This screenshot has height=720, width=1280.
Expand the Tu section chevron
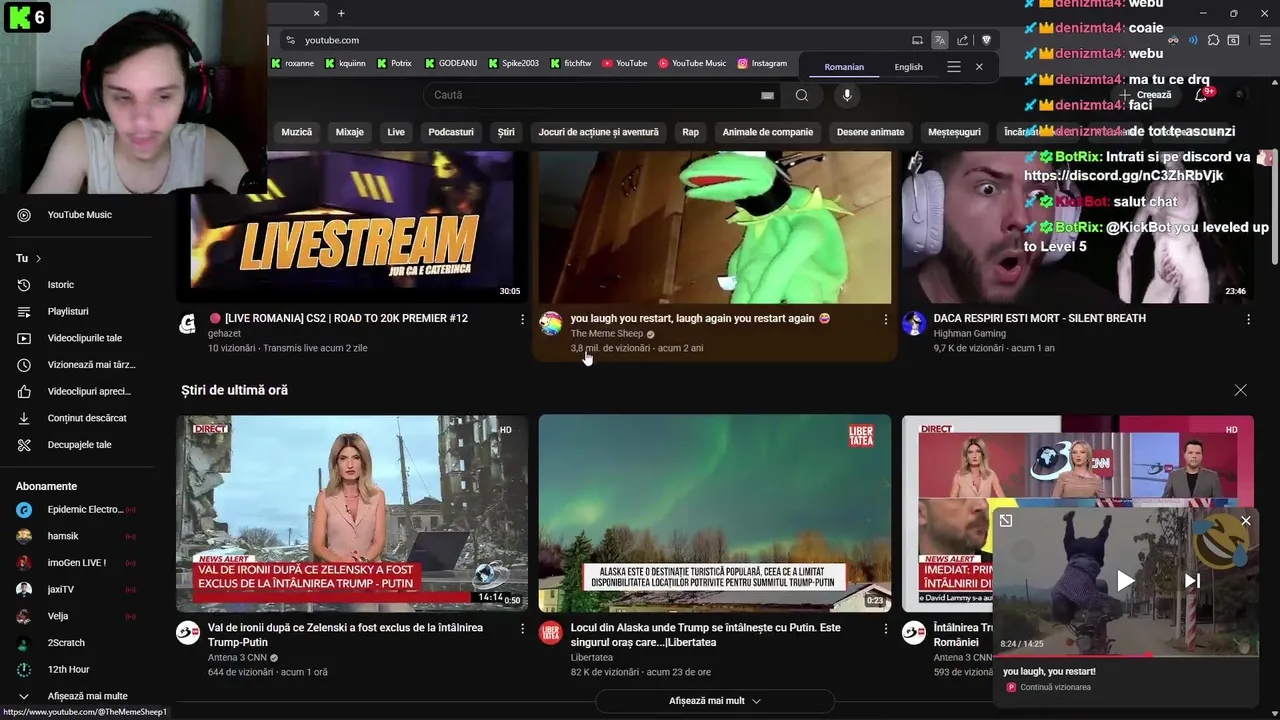(39, 259)
